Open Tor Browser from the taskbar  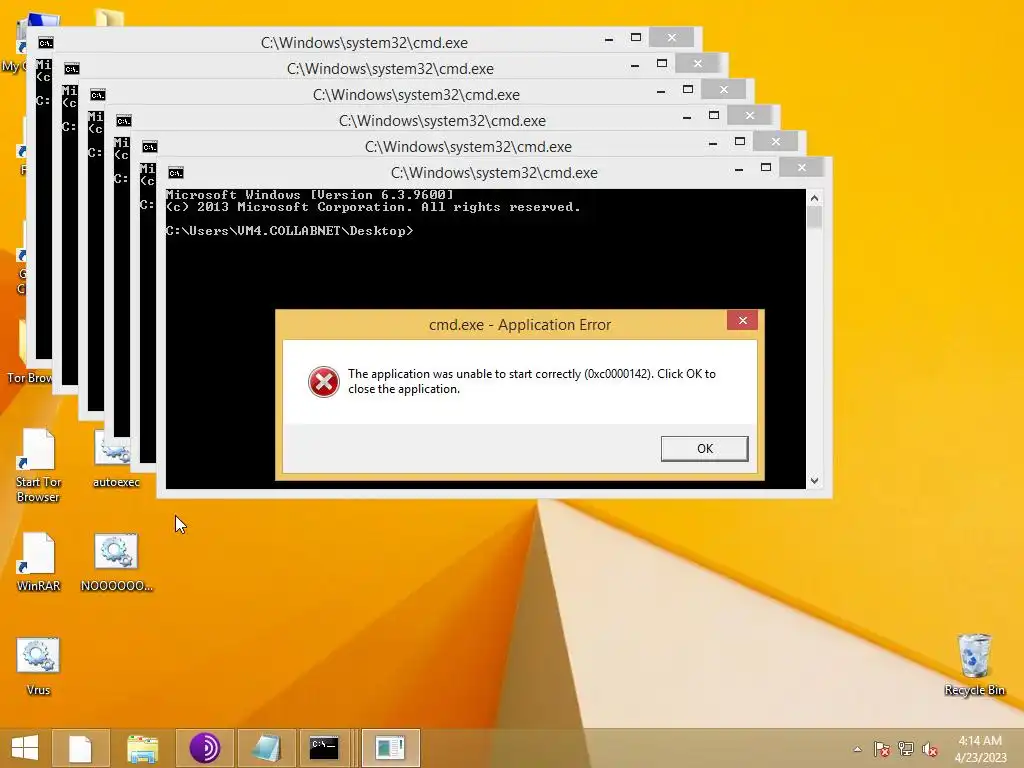point(204,748)
